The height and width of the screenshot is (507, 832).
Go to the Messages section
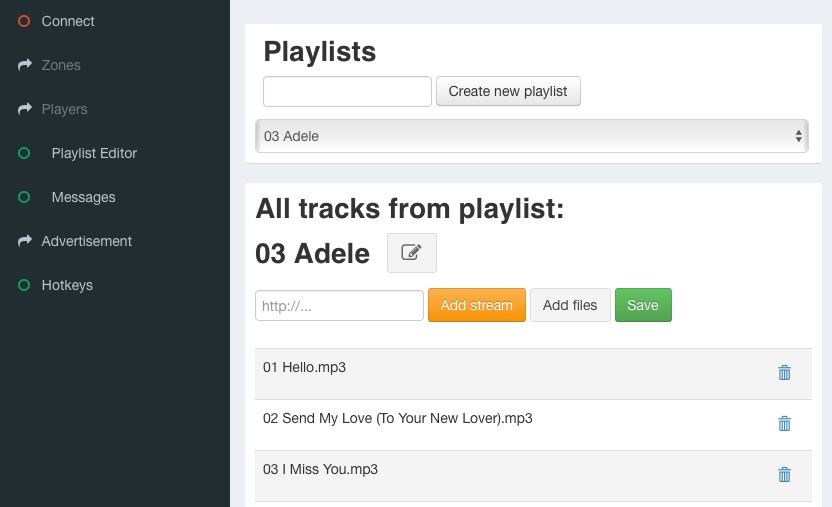83,197
